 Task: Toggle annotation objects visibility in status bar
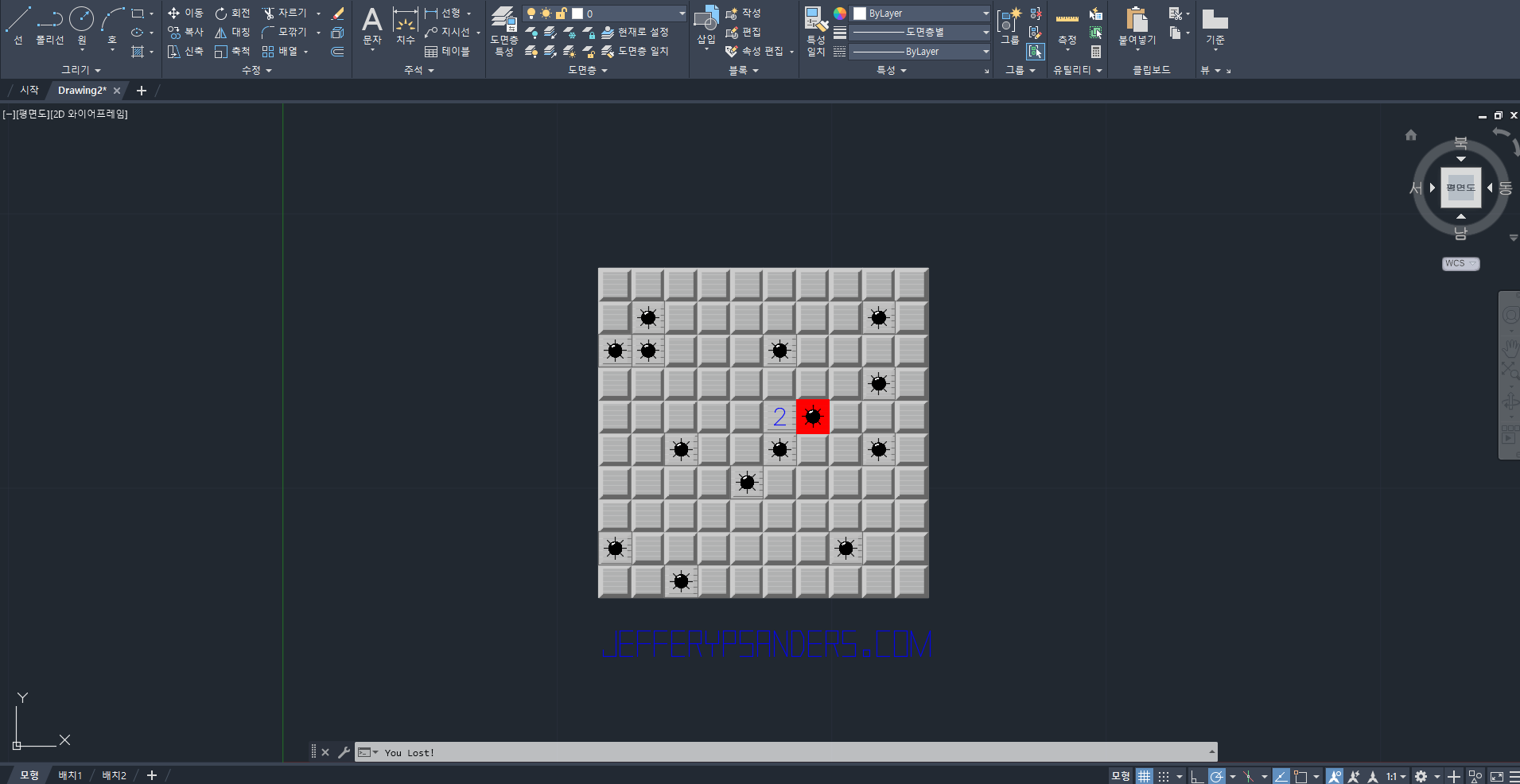(x=1335, y=776)
